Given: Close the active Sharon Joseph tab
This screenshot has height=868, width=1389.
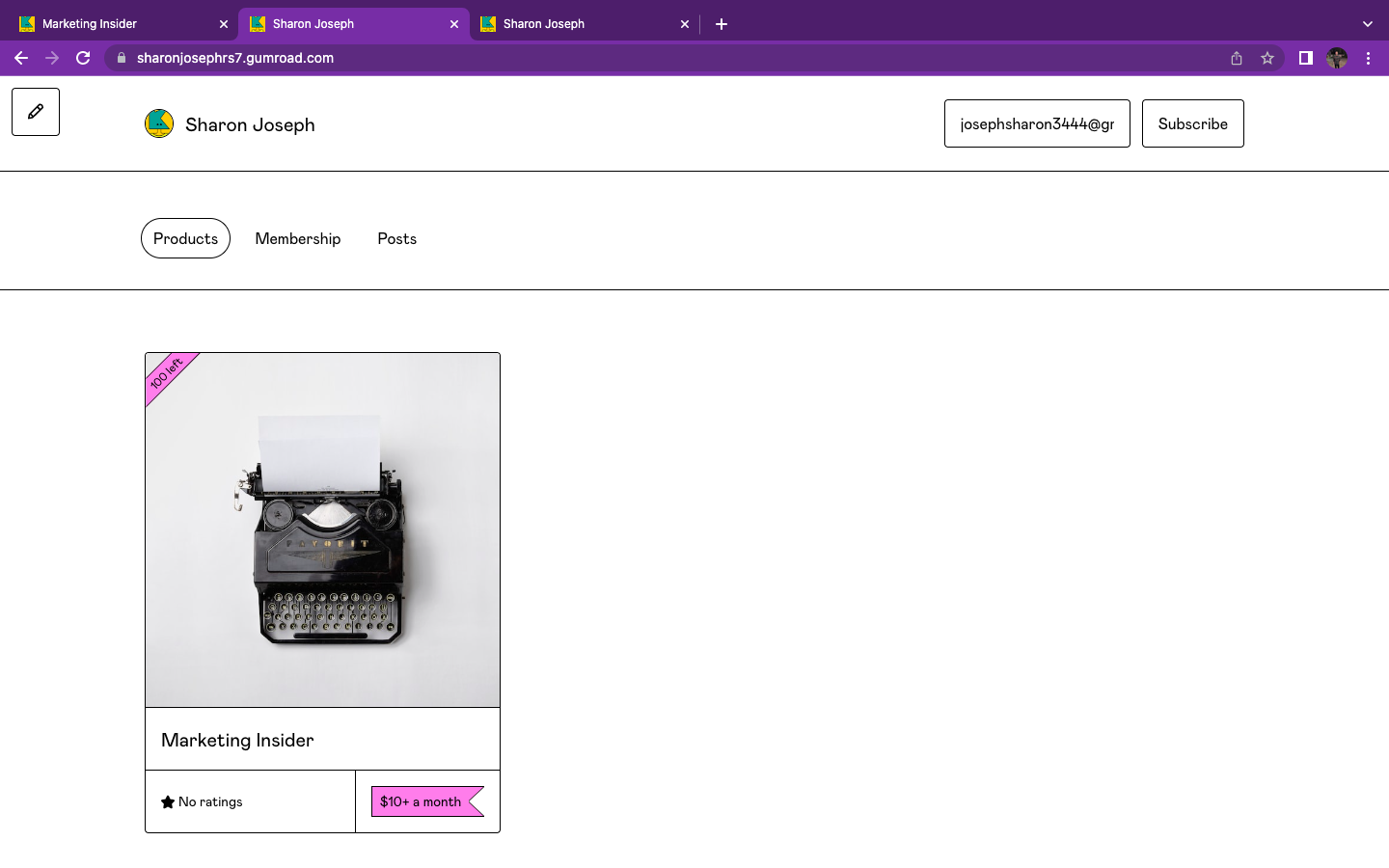Looking at the screenshot, I should (454, 24).
